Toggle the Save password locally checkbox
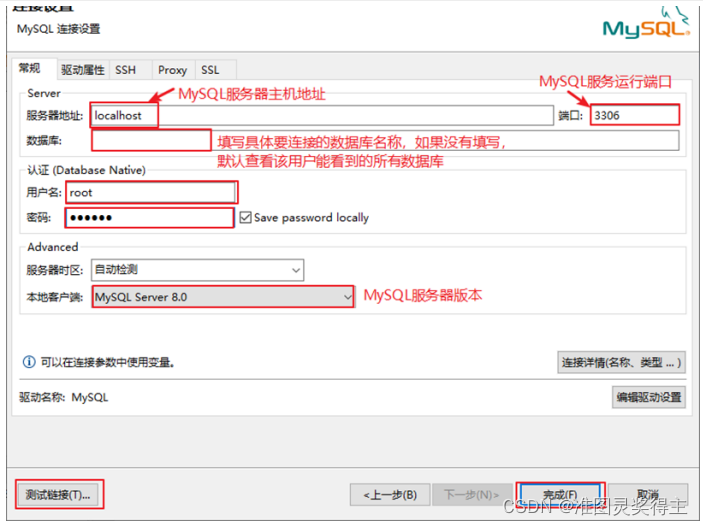This screenshot has width=703, height=525. click(x=246, y=217)
